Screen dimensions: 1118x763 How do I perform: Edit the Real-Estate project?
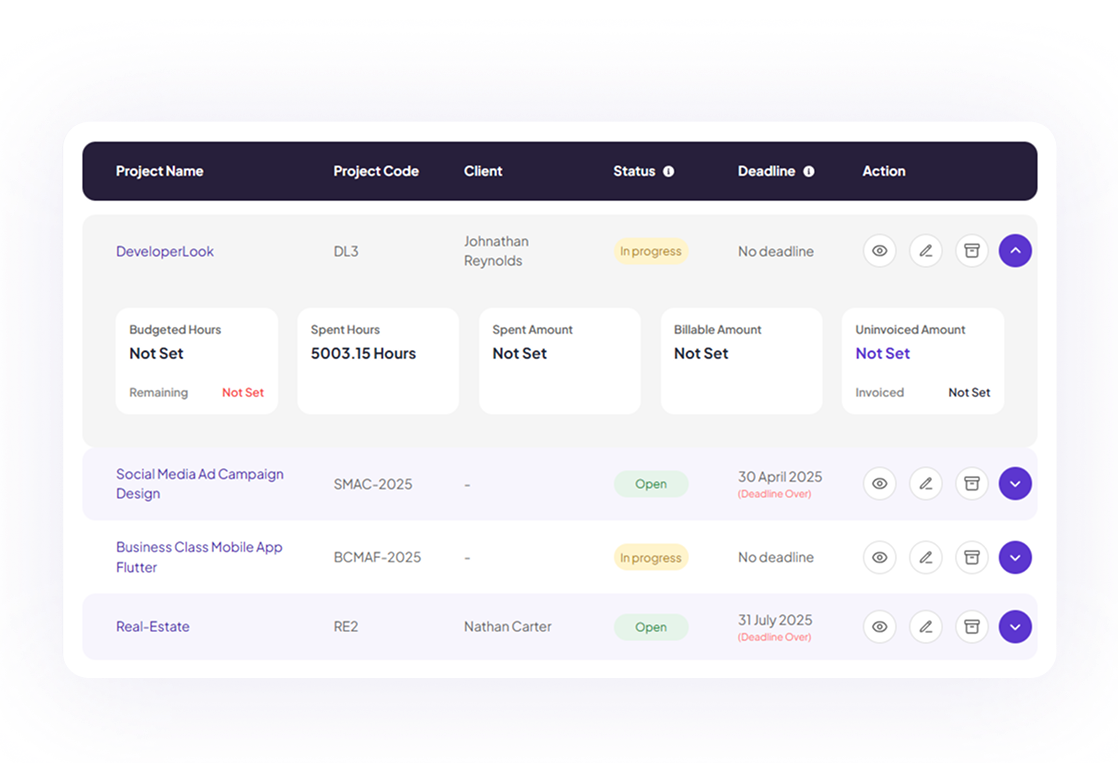pos(925,627)
